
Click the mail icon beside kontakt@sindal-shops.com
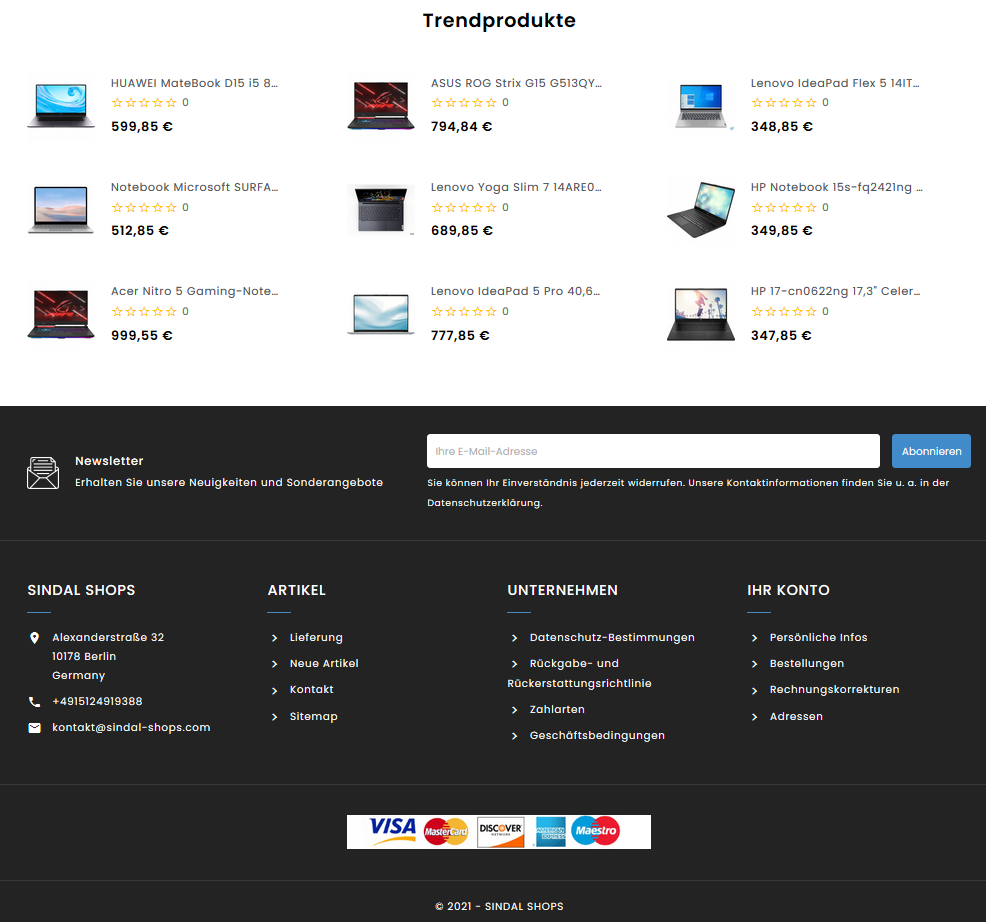click(35, 728)
